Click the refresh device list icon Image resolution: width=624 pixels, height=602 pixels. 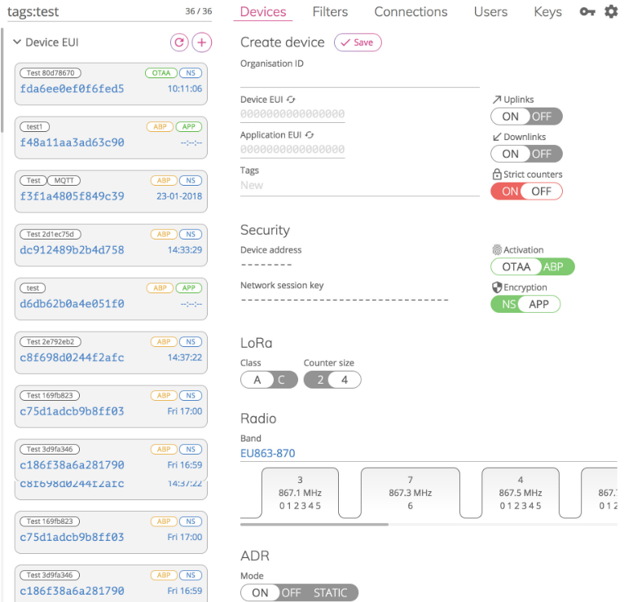179,43
